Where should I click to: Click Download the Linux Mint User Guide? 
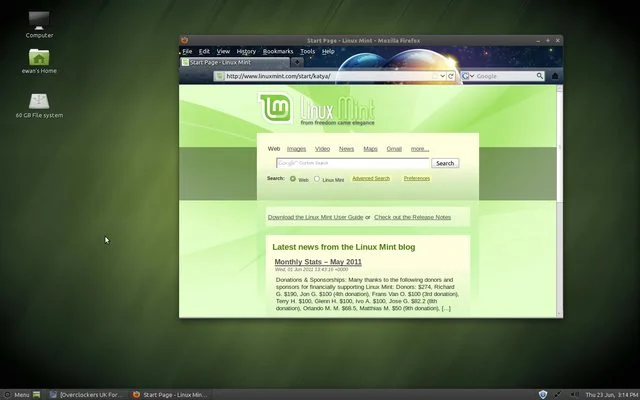[315, 217]
